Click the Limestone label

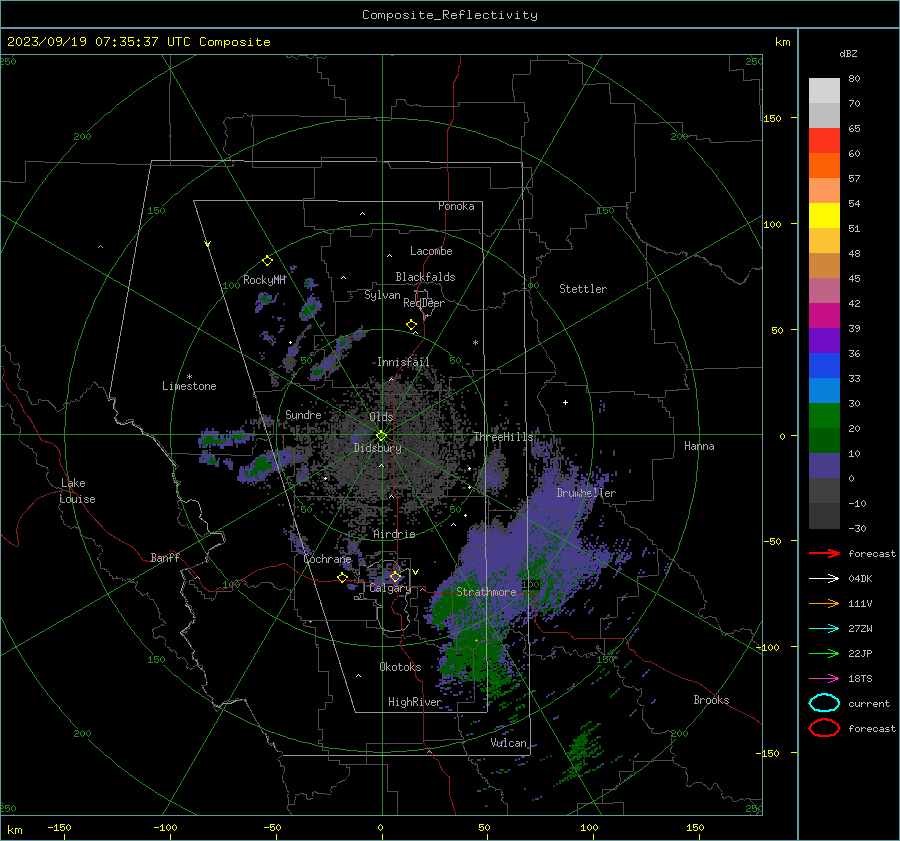(189, 386)
